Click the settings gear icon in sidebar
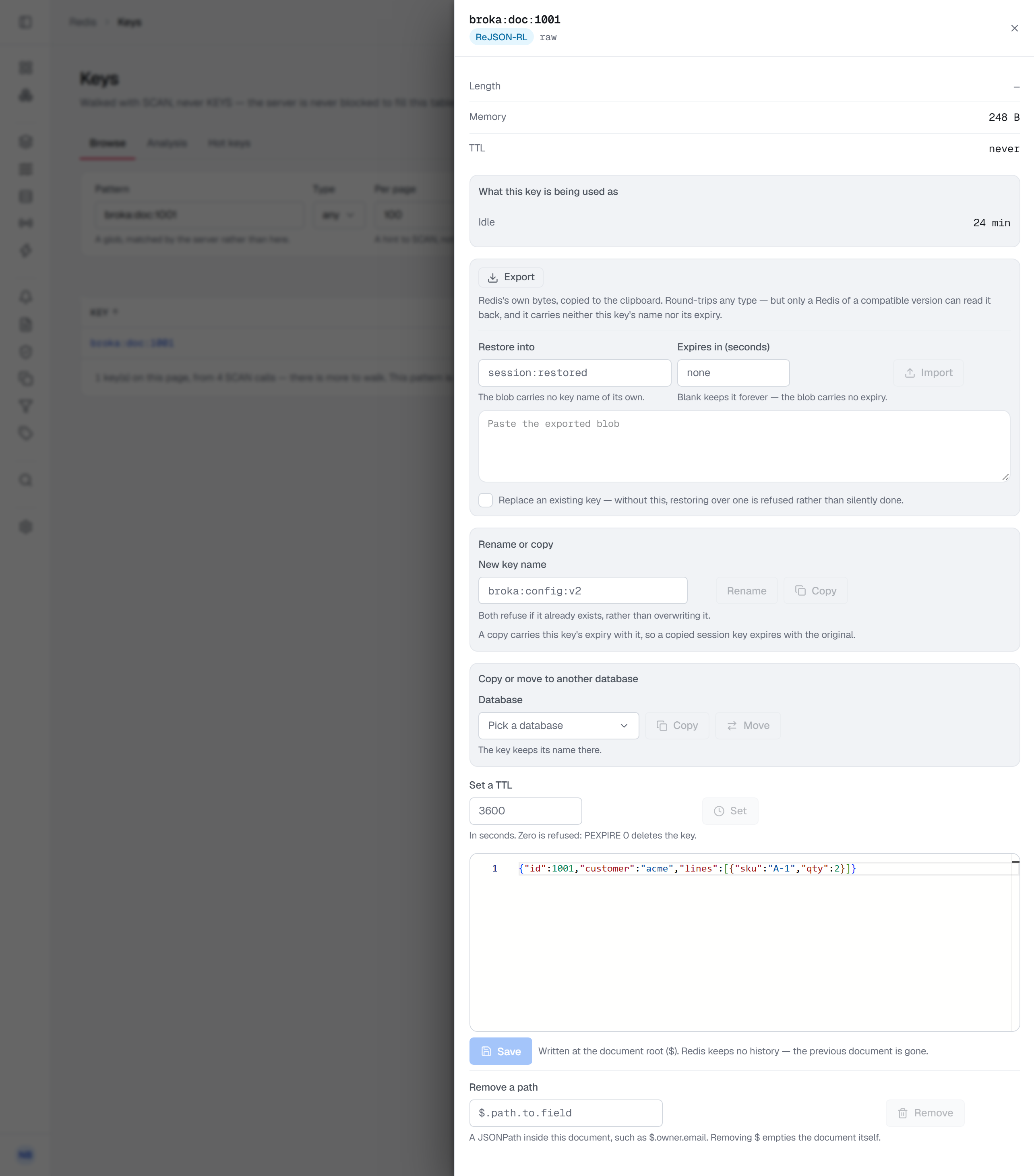Image resolution: width=1034 pixels, height=1176 pixels. [x=26, y=526]
